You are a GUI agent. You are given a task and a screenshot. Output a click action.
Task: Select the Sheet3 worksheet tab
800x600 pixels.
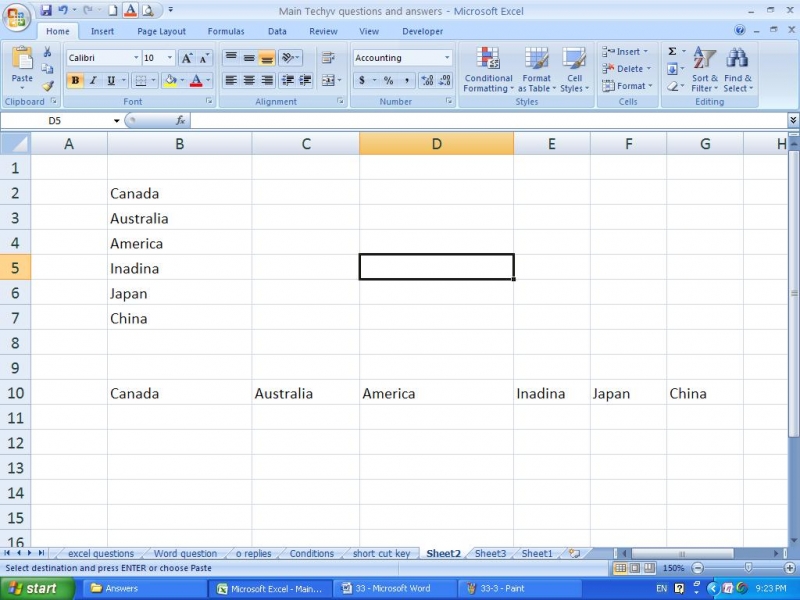[490, 553]
